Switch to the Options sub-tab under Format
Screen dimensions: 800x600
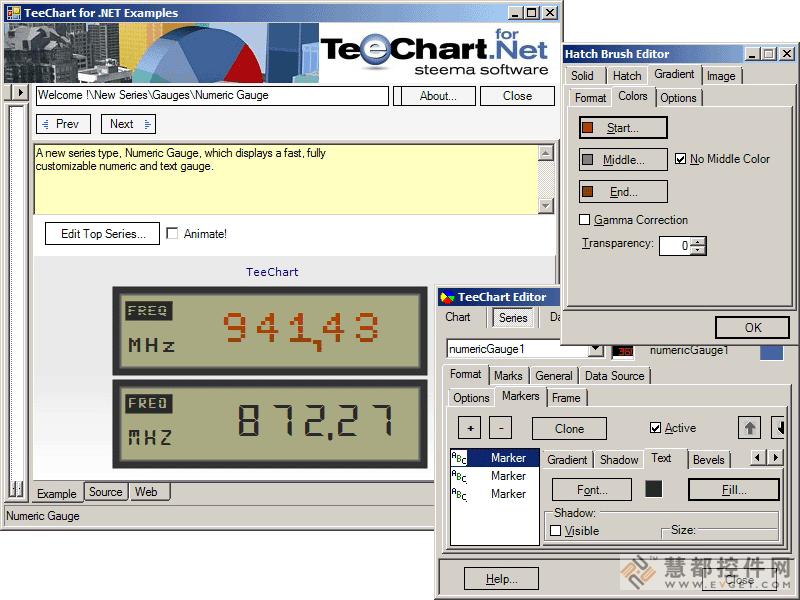[471, 398]
